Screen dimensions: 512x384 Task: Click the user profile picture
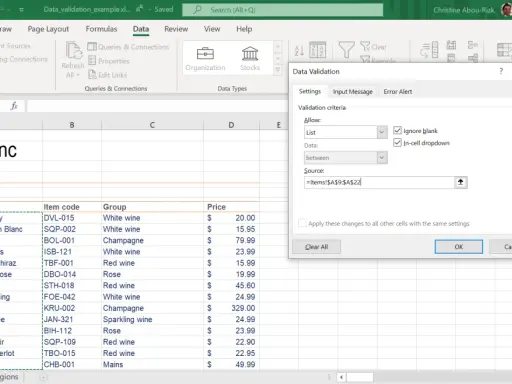pos(506,9)
